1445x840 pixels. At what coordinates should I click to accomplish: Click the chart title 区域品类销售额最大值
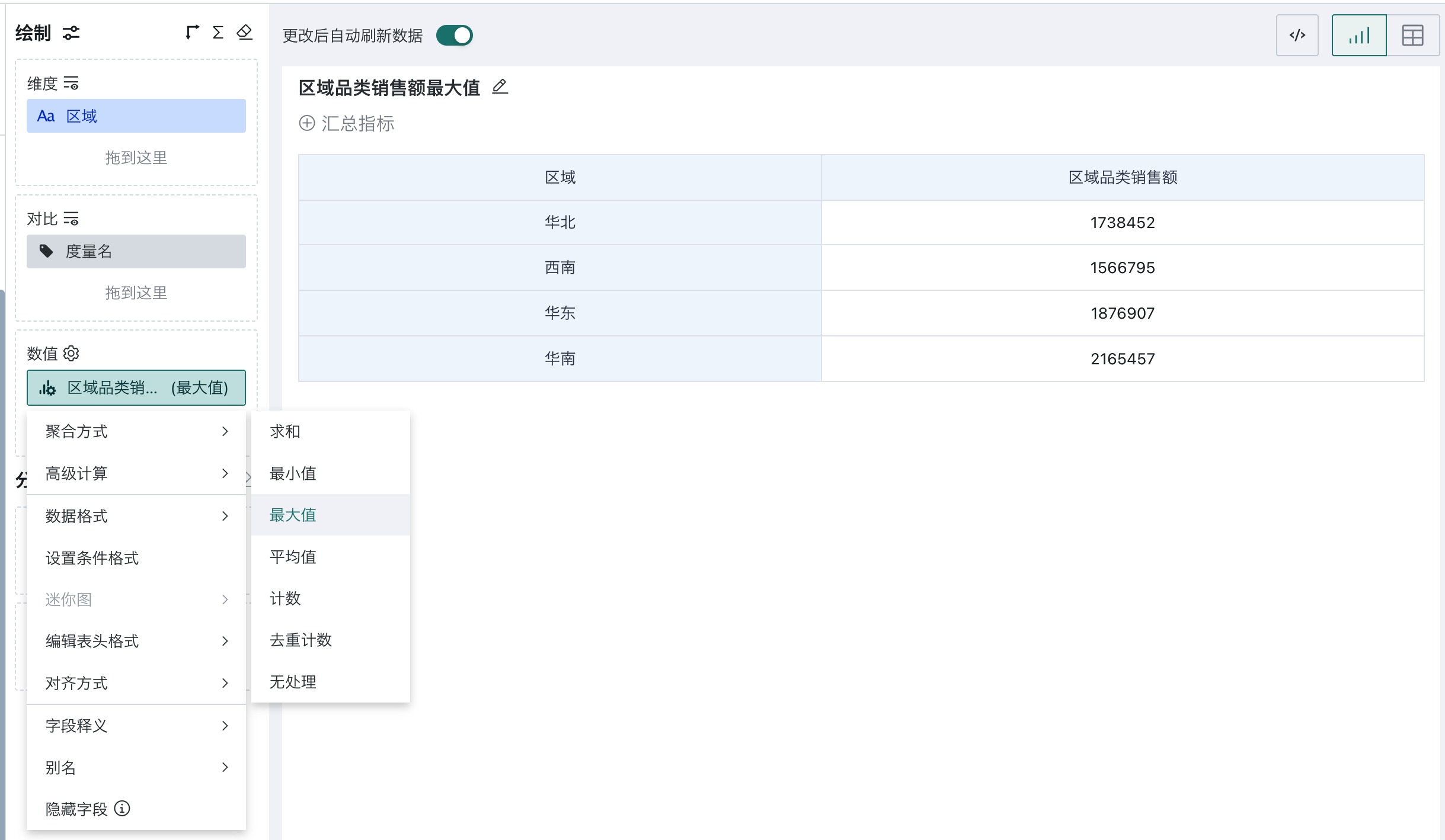[389, 88]
